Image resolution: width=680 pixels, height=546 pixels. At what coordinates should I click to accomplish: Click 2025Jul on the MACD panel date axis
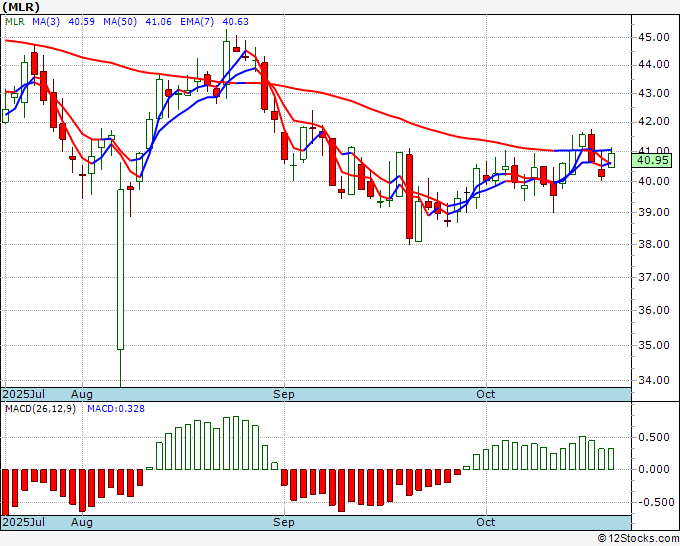[x=24, y=522]
